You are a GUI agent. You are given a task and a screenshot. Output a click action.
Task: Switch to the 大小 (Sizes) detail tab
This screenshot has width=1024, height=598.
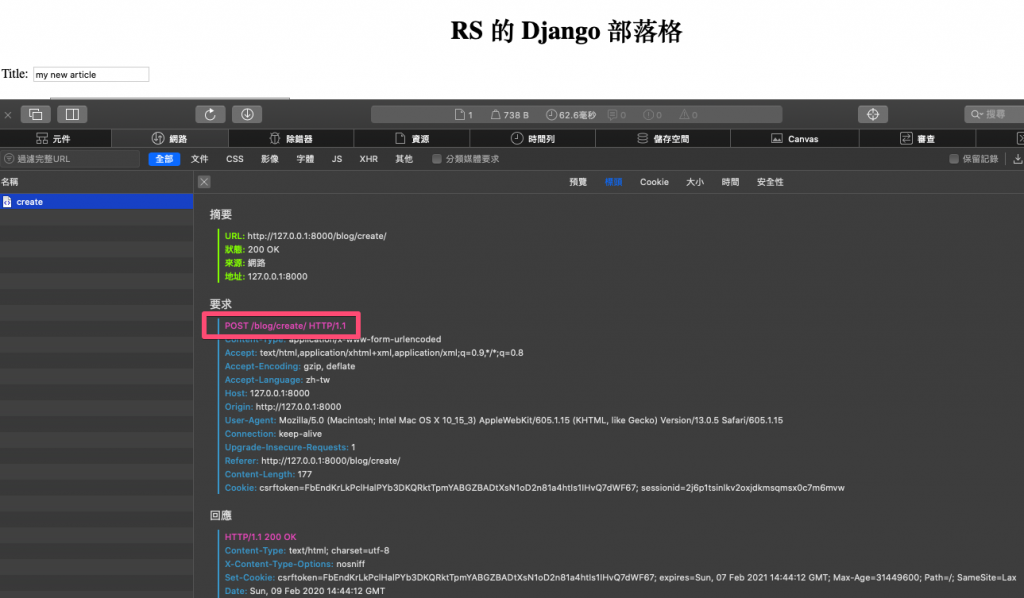(x=695, y=182)
